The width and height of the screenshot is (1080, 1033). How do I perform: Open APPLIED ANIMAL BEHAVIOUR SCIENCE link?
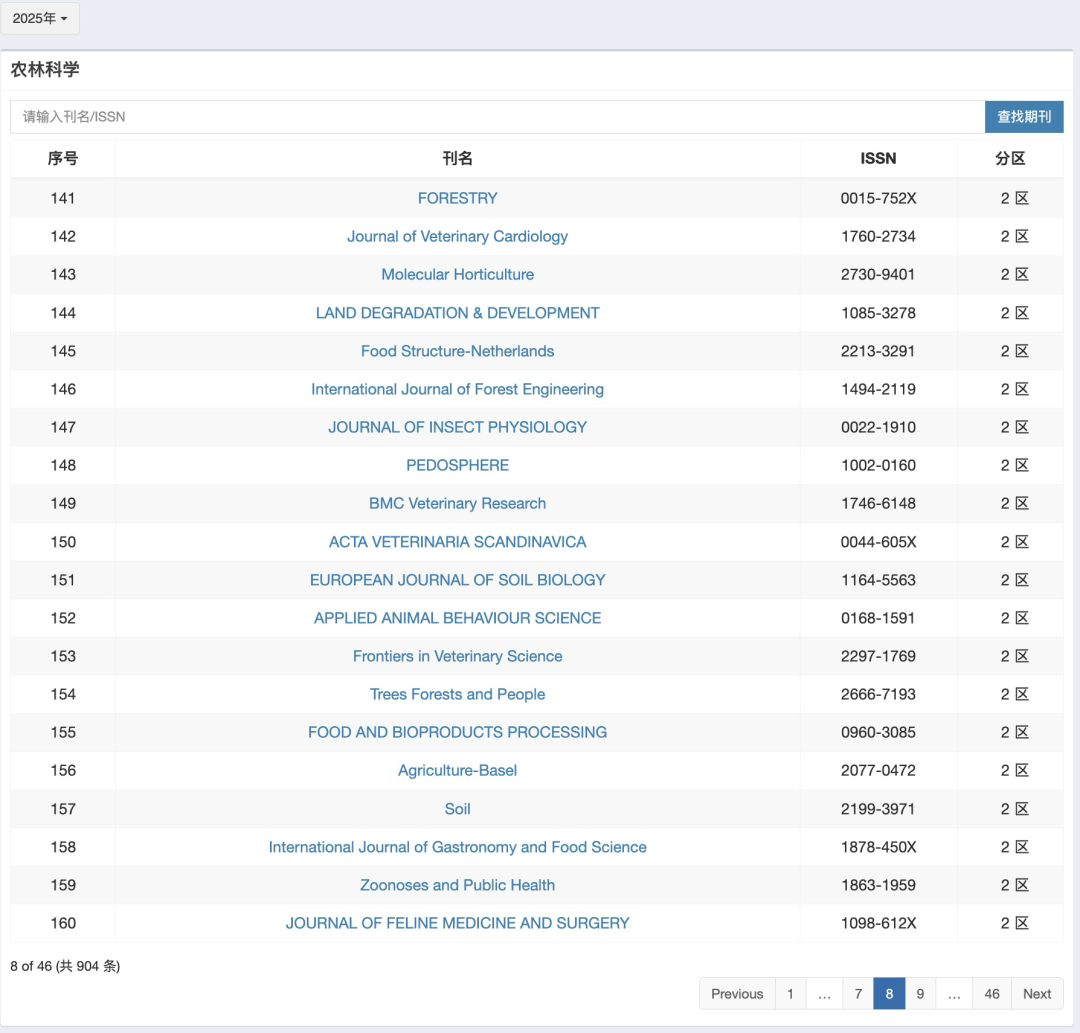pyautogui.click(x=457, y=618)
